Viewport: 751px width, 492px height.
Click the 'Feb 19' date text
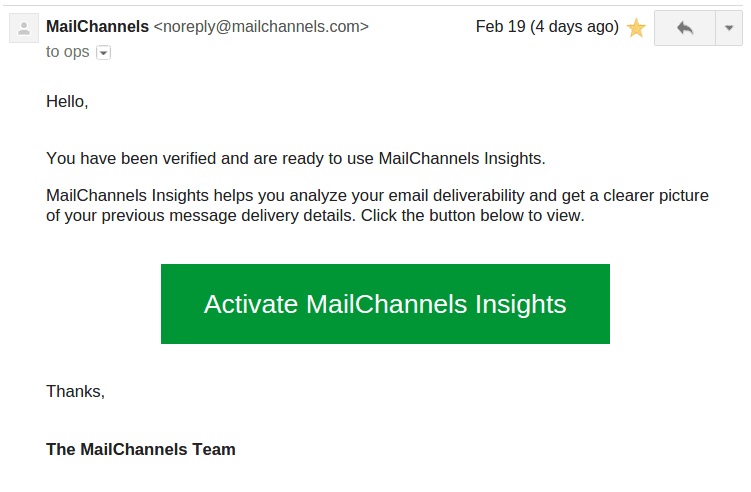tap(500, 27)
